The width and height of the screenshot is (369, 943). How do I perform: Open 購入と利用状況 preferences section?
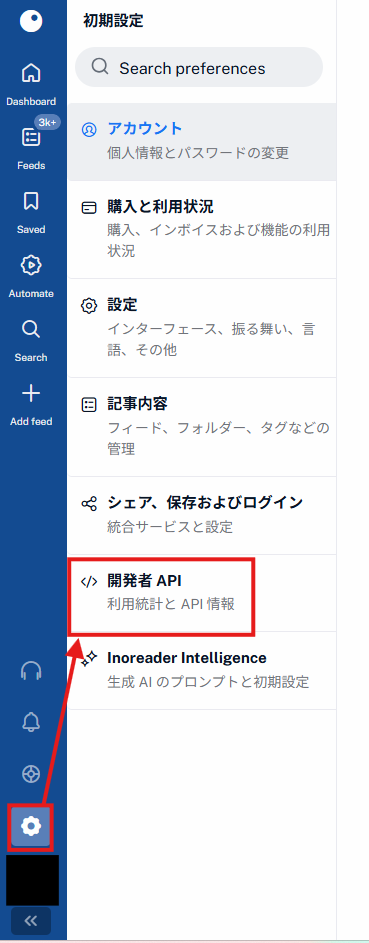click(203, 229)
